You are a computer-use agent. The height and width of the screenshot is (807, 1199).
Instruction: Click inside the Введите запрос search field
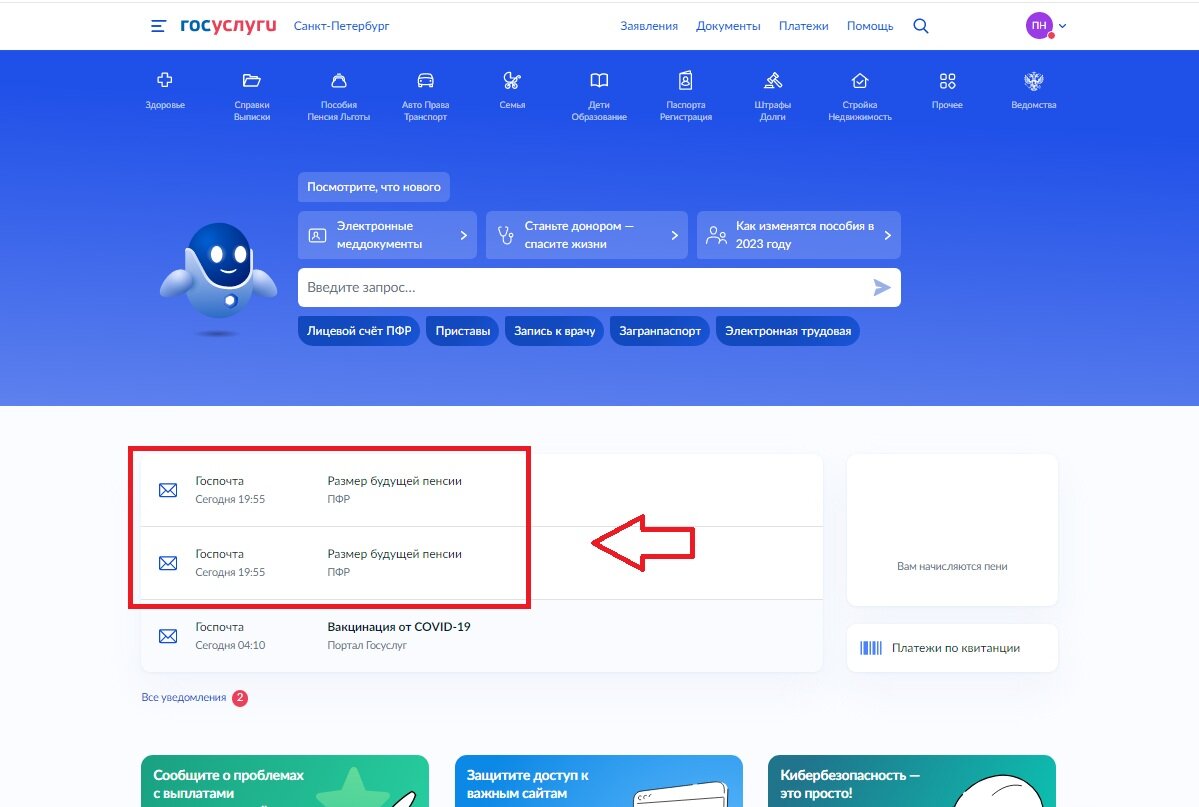[x=500, y=287]
